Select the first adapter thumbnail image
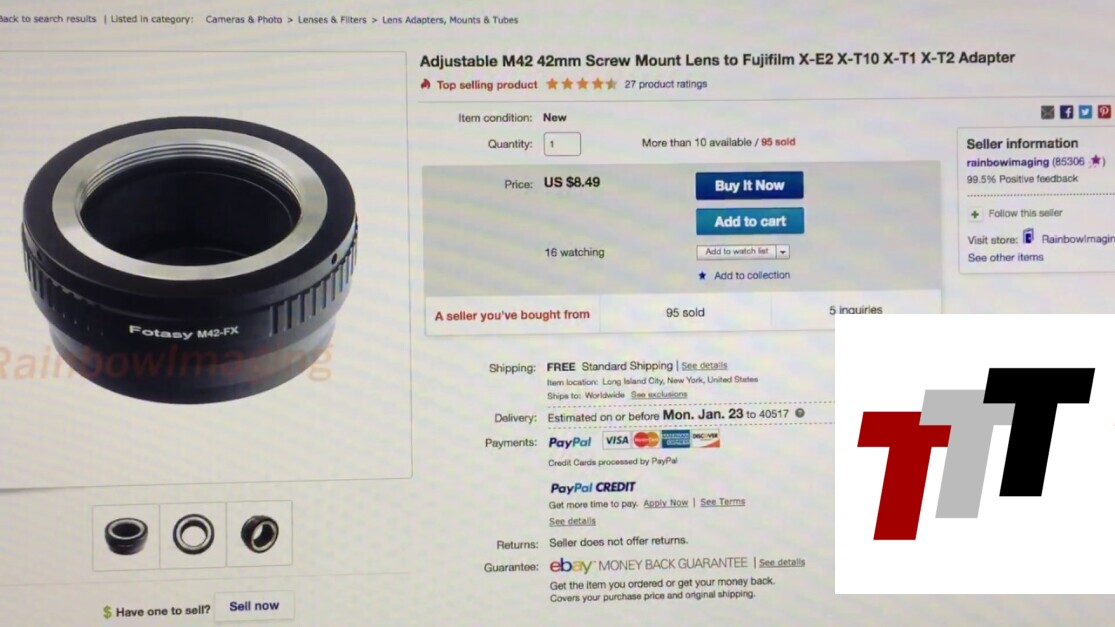 127,535
